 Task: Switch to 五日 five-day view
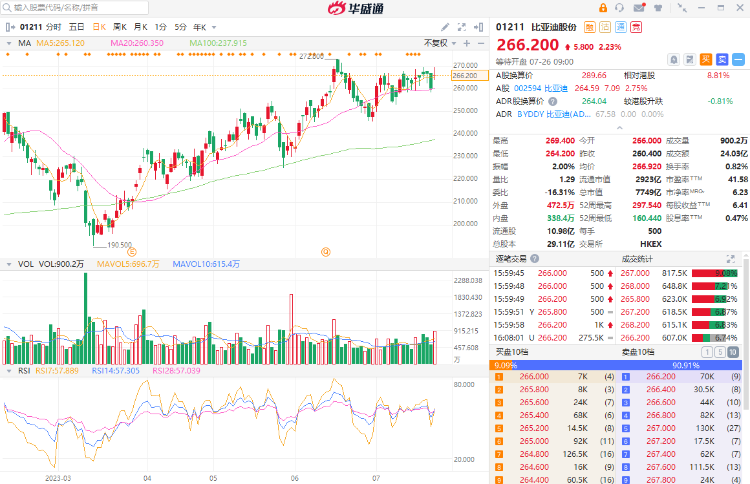(x=77, y=27)
